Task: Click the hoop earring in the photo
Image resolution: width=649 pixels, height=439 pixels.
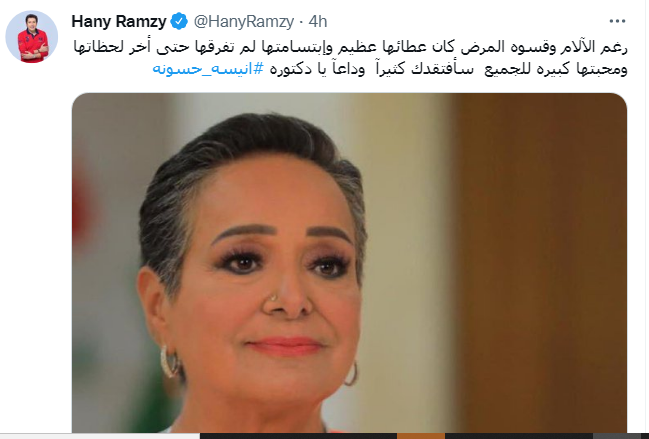Action: [170, 362]
